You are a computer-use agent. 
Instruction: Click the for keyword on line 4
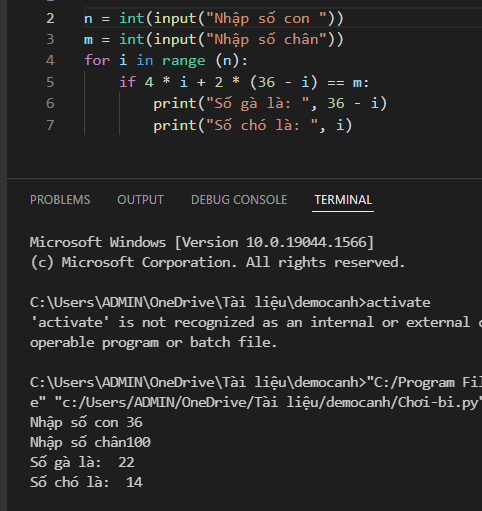[x=97, y=61]
